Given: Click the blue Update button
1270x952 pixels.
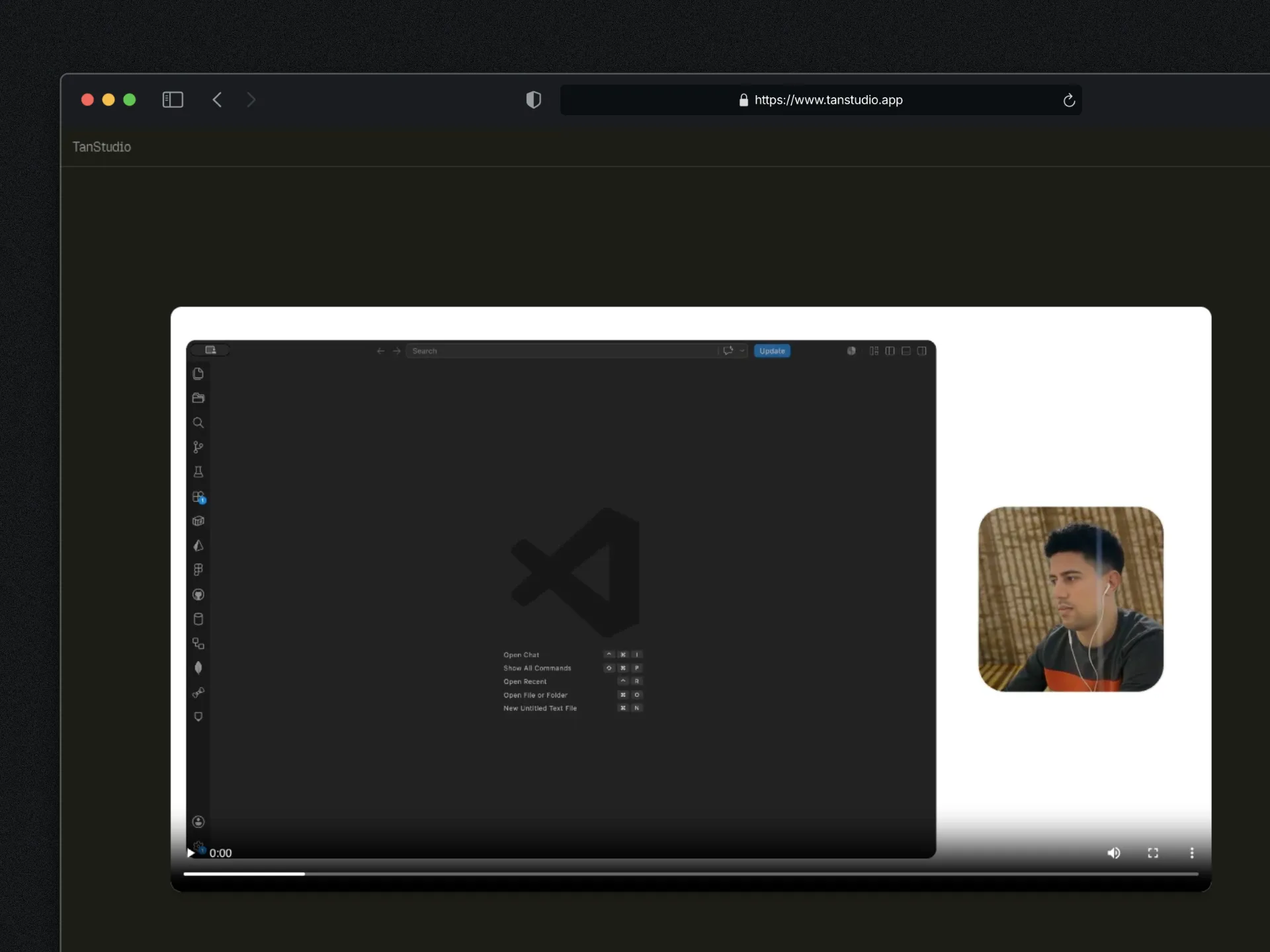Looking at the screenshot, I should click(772, 351).
